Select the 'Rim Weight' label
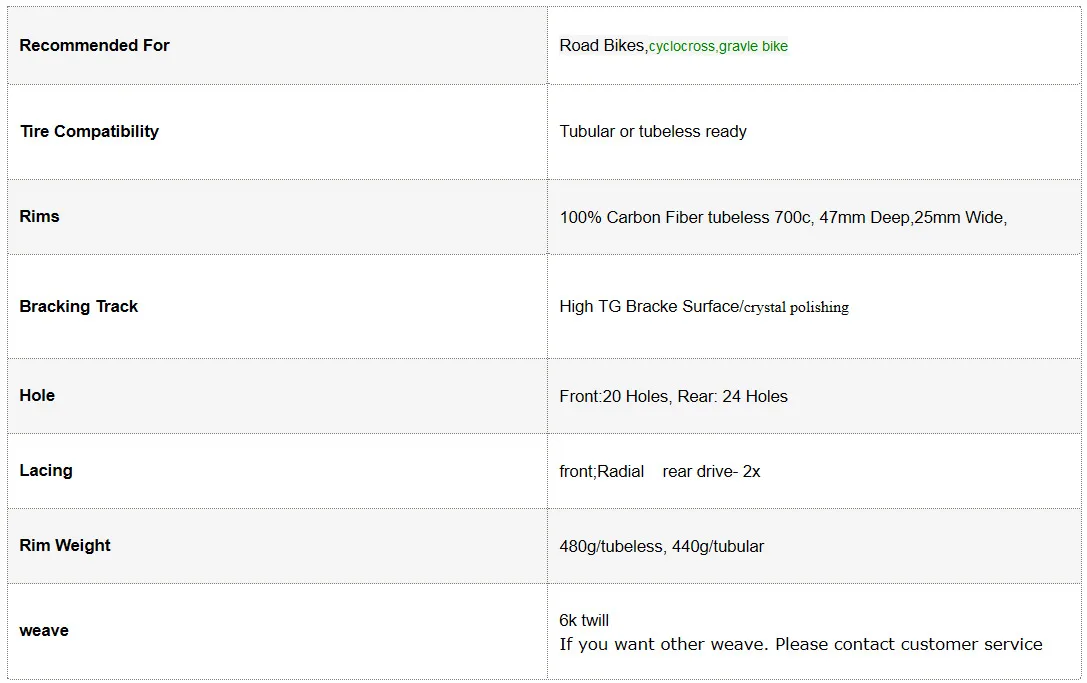The height and width of the screenshot is (683, 1087). 65,545
